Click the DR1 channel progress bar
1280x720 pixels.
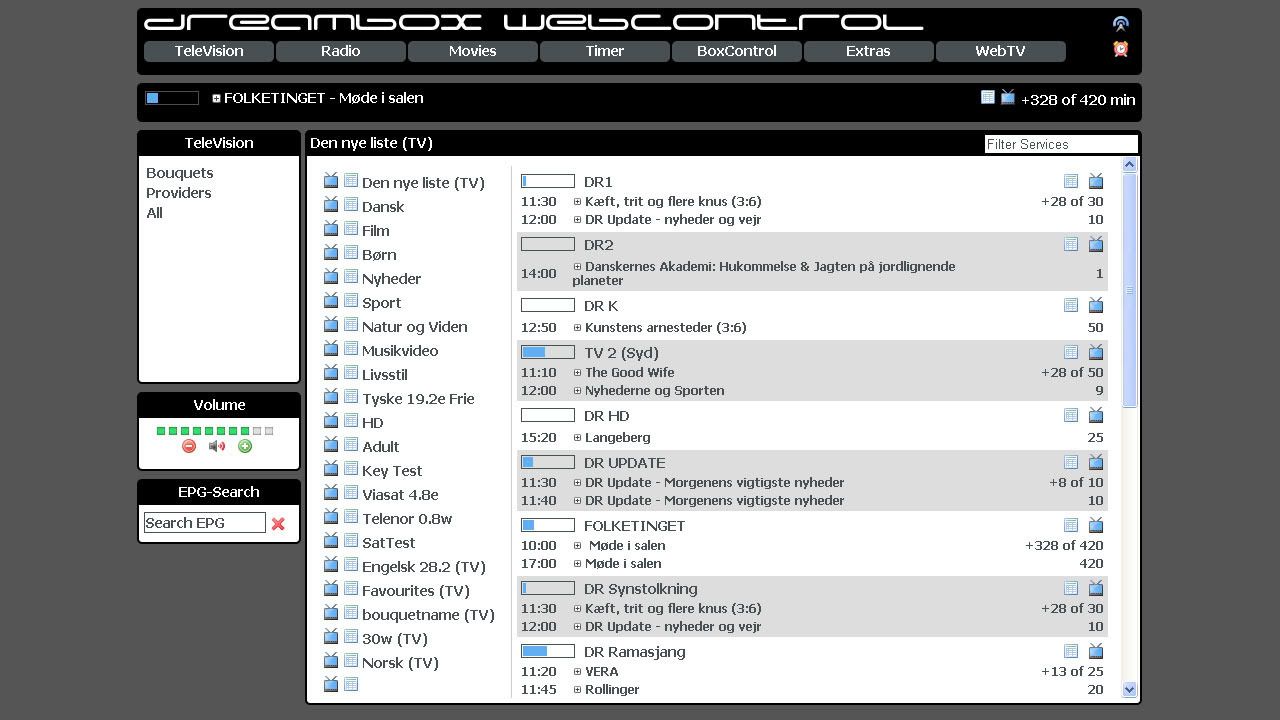548,181
